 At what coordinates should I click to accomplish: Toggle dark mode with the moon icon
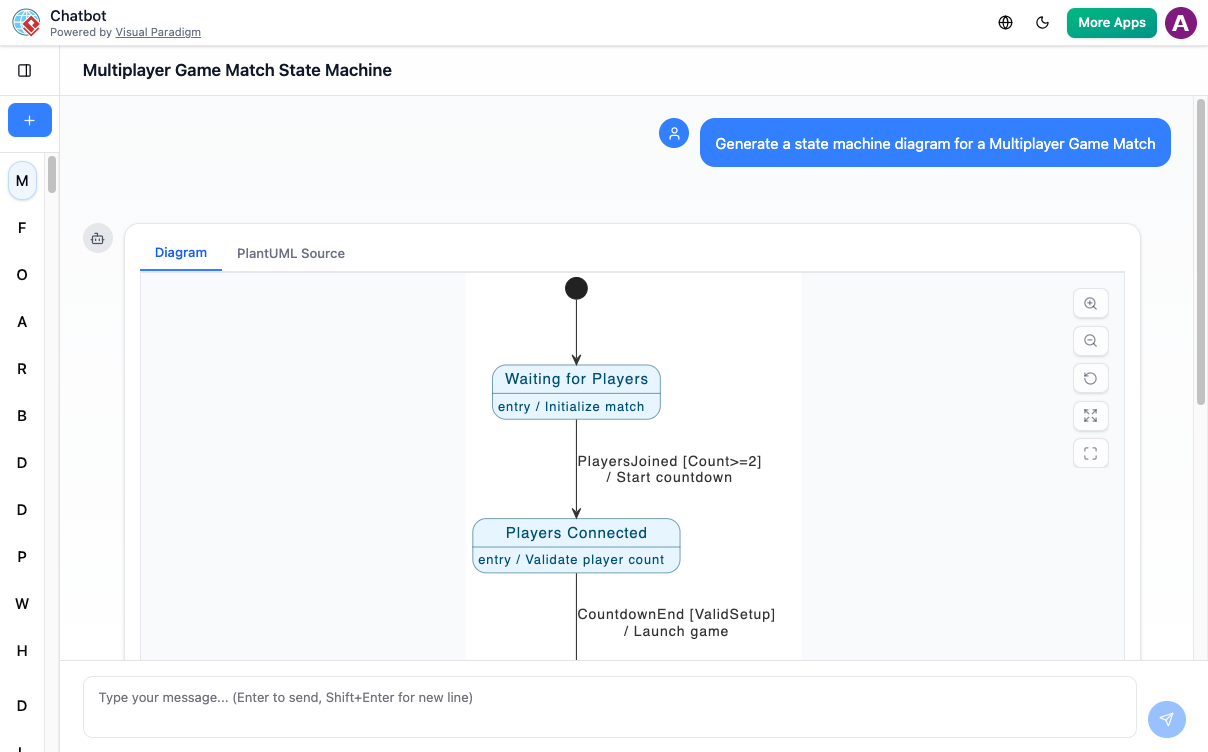point(1043,22)
